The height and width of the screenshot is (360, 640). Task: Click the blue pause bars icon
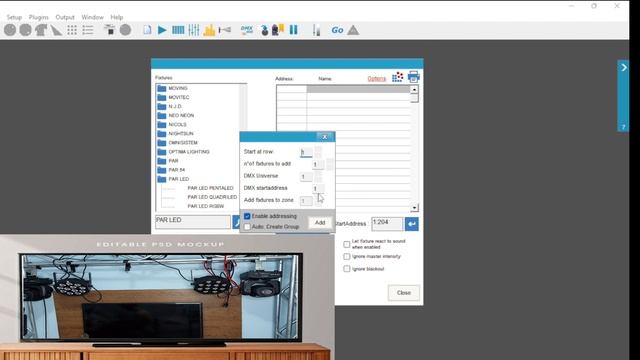[293, 30]
